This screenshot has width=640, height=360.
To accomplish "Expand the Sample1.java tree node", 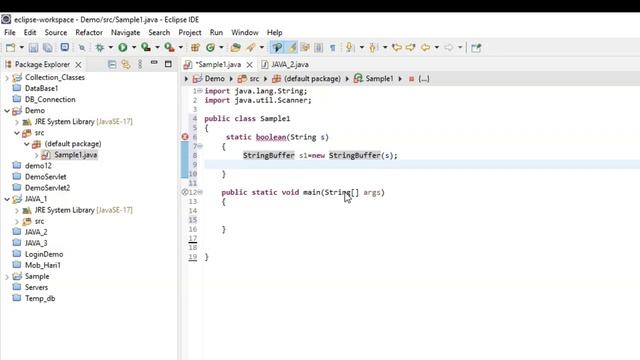I will tap(36, 155).
